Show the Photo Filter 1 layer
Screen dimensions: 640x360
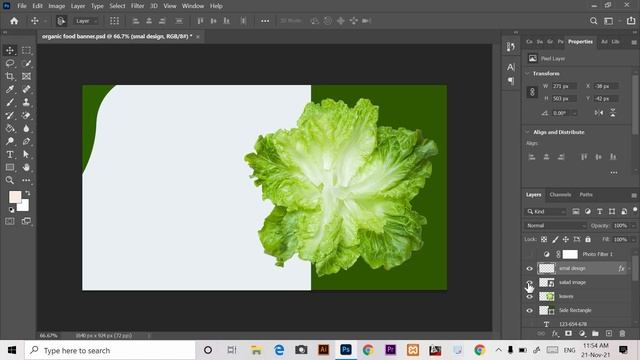[x=529, y=254]
